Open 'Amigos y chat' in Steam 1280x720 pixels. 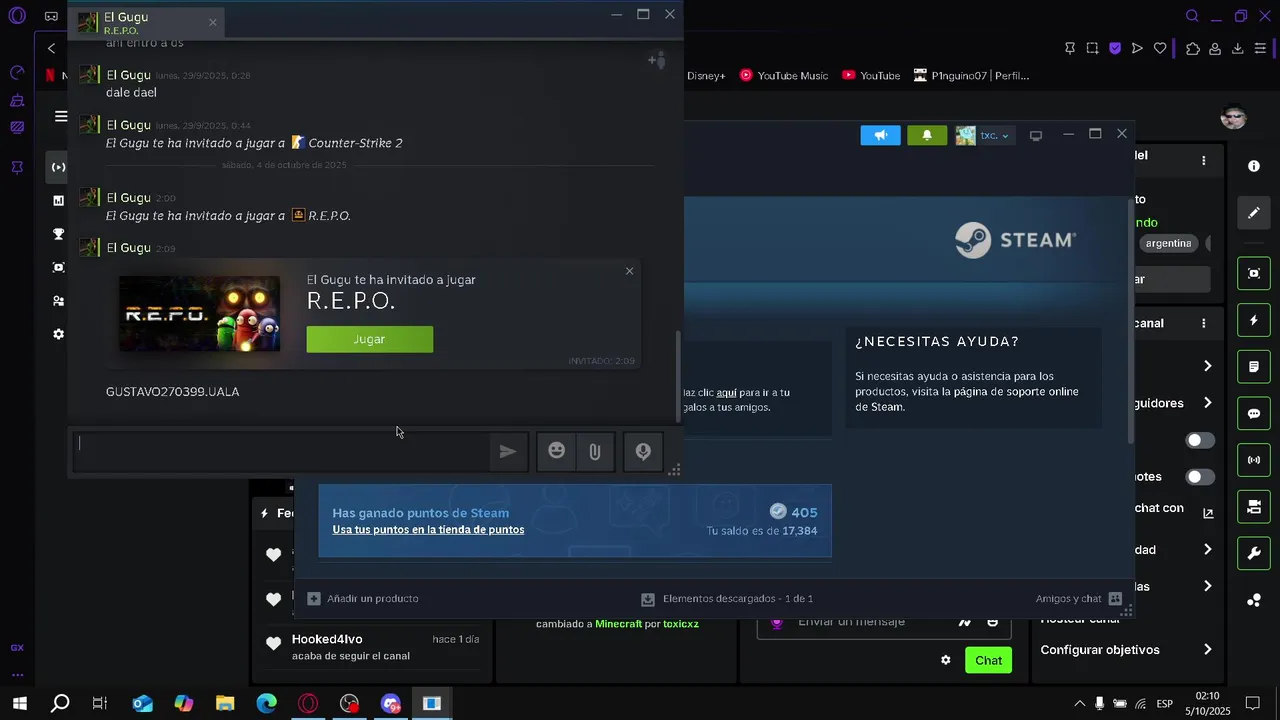1079,598
